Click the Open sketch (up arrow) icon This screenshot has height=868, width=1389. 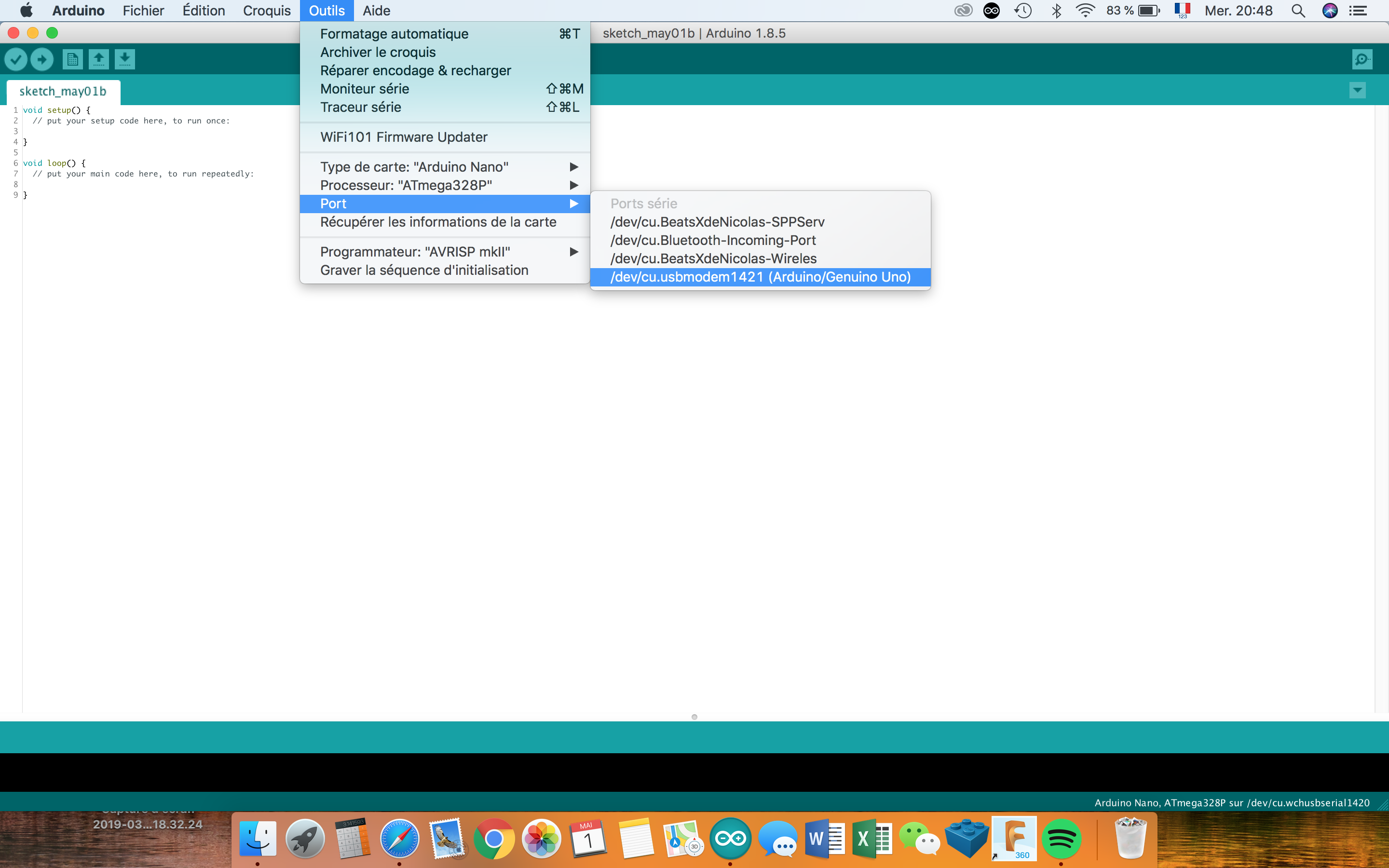click(99, 59)
